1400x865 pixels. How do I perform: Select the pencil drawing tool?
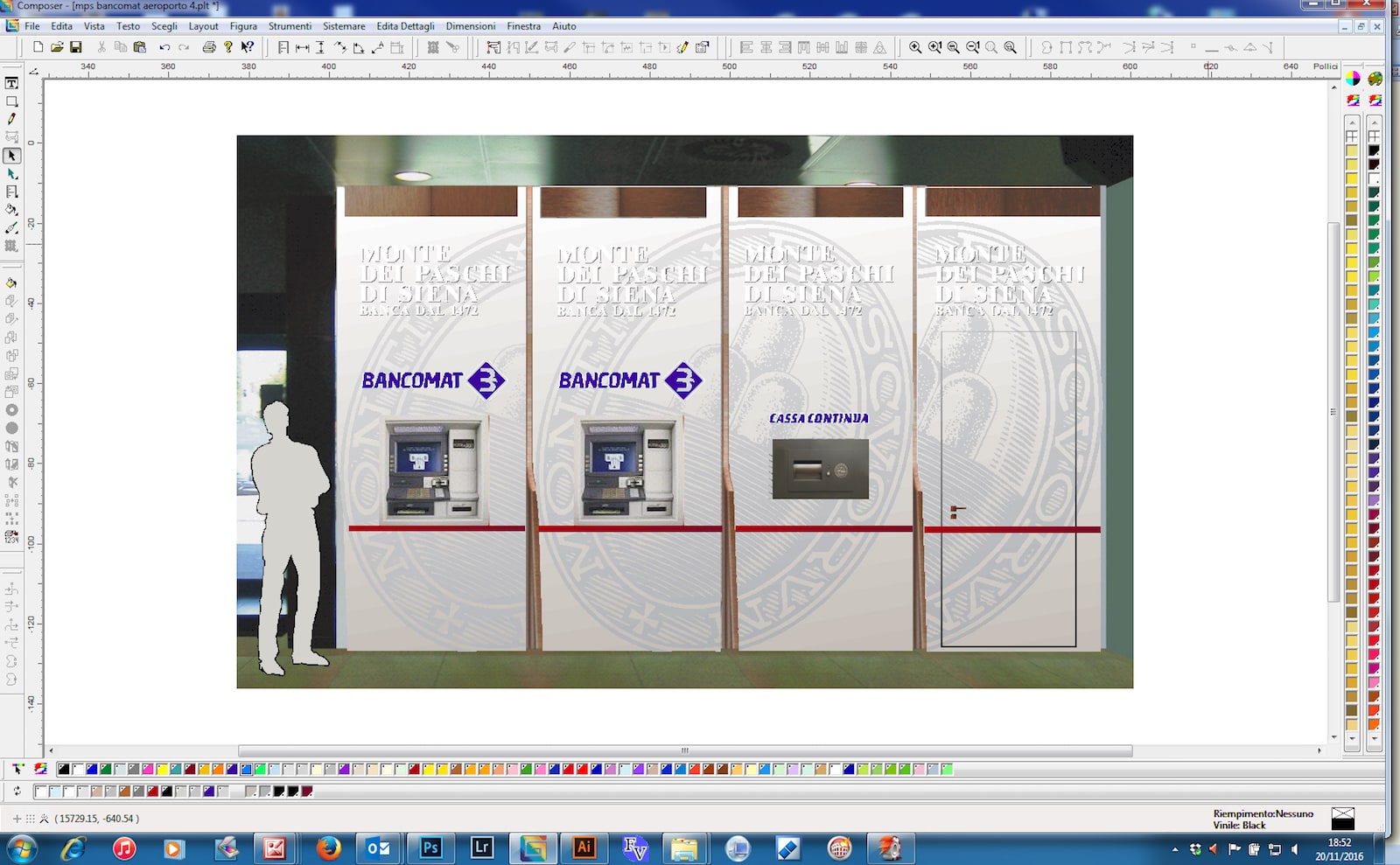point(11,119)
